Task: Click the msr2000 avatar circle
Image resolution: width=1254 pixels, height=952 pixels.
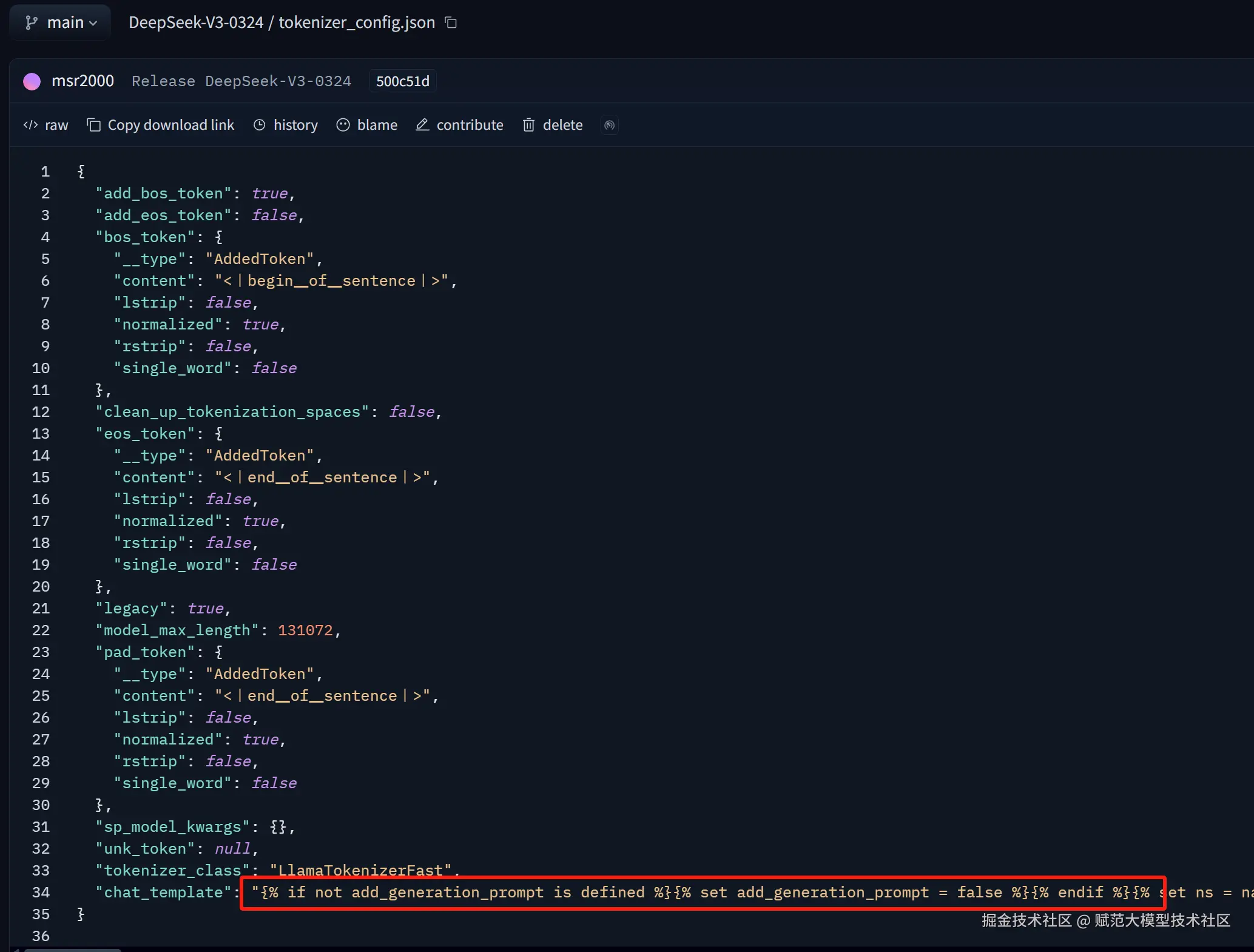Action: [x=32, y=81]
